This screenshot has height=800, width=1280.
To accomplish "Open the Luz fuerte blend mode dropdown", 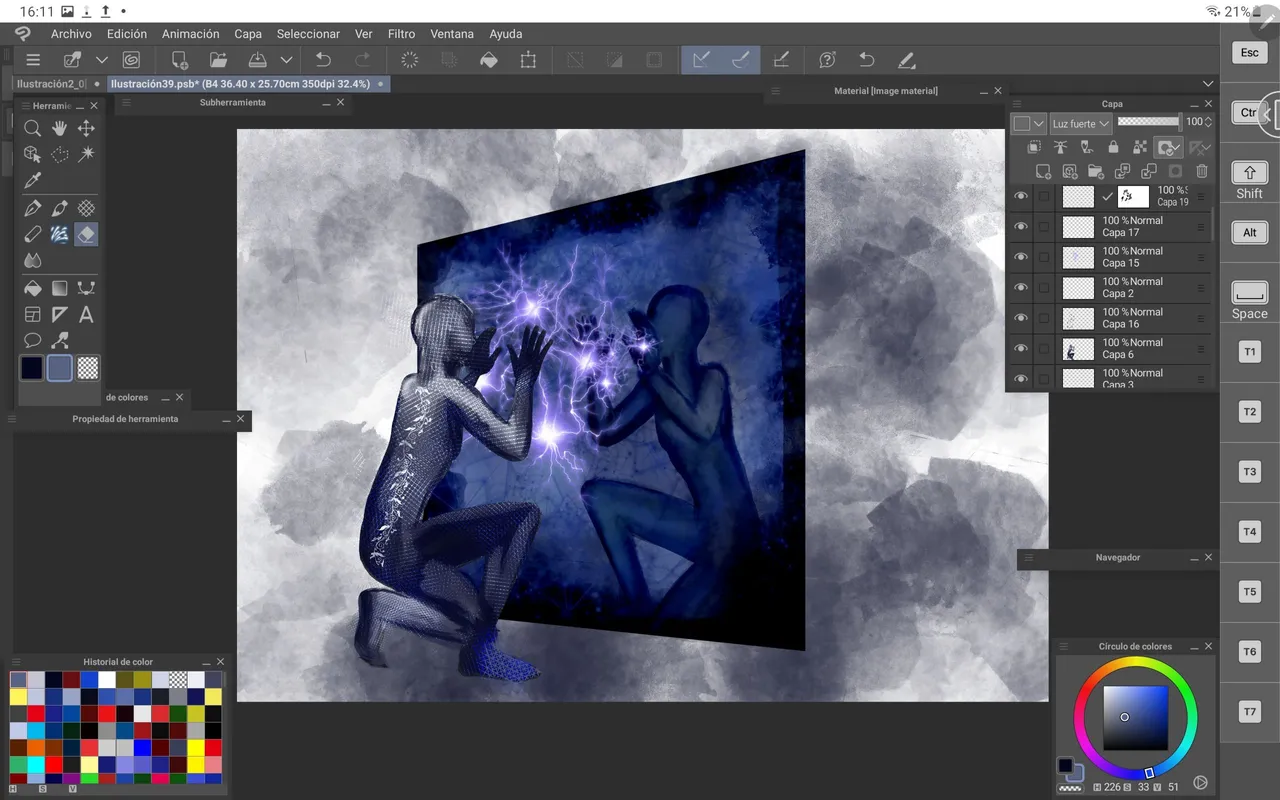I will pos(1080,124).
